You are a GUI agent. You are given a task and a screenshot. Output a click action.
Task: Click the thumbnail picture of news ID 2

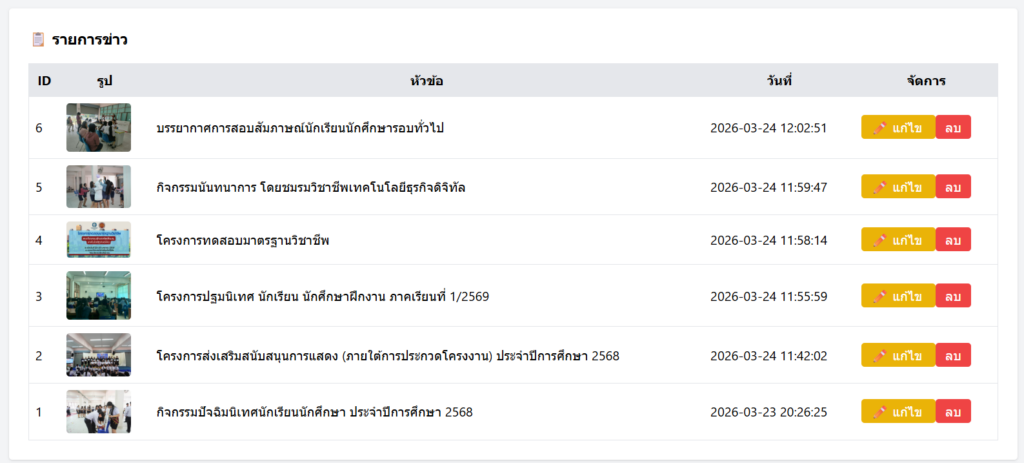[x=98, y=355]
